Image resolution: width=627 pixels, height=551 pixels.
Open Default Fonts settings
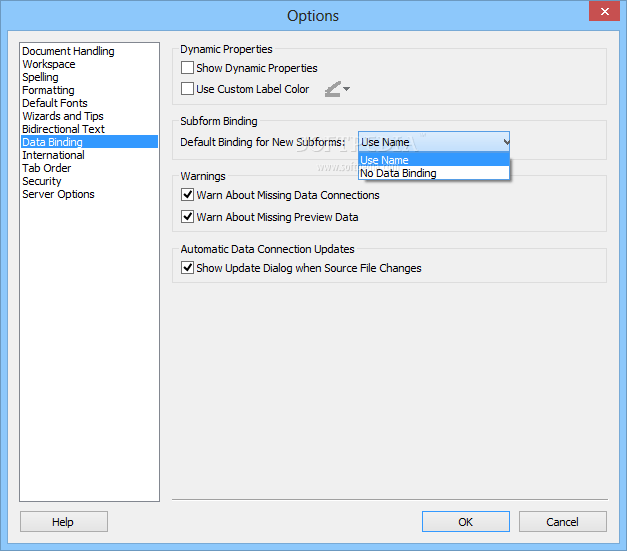click(89, 103)
